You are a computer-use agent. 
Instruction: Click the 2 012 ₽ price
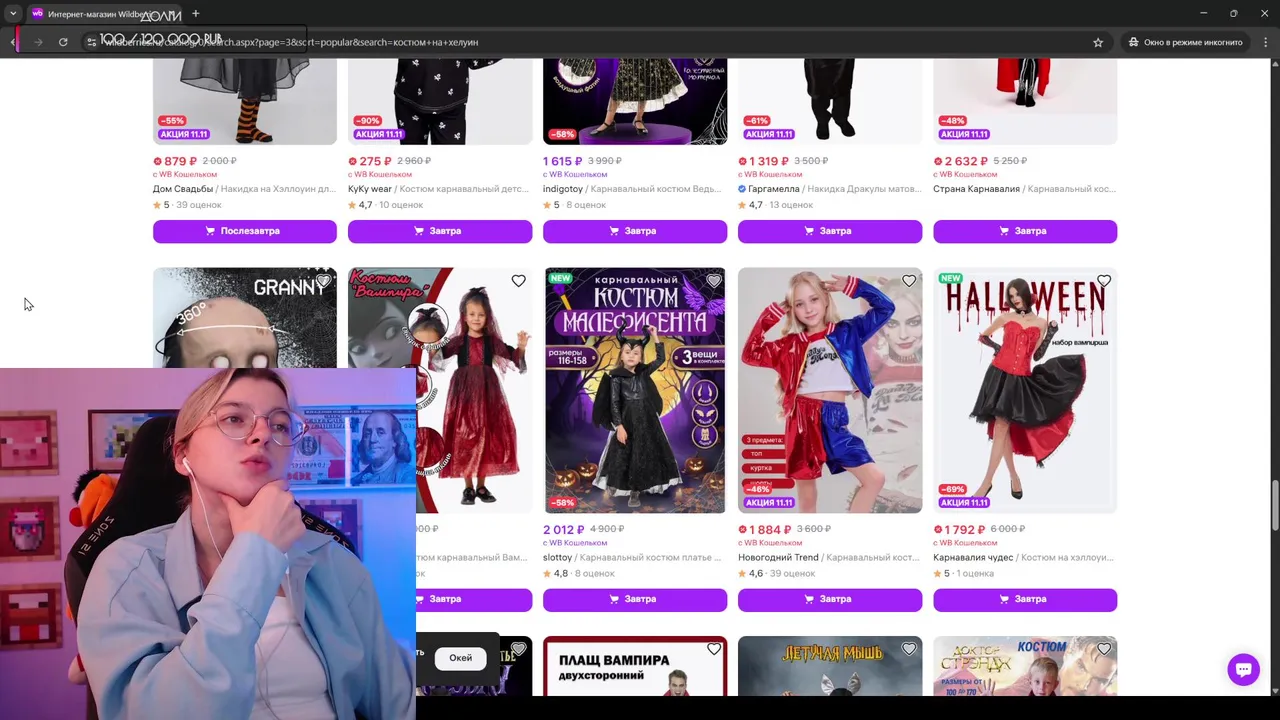[x=564, y=529]
